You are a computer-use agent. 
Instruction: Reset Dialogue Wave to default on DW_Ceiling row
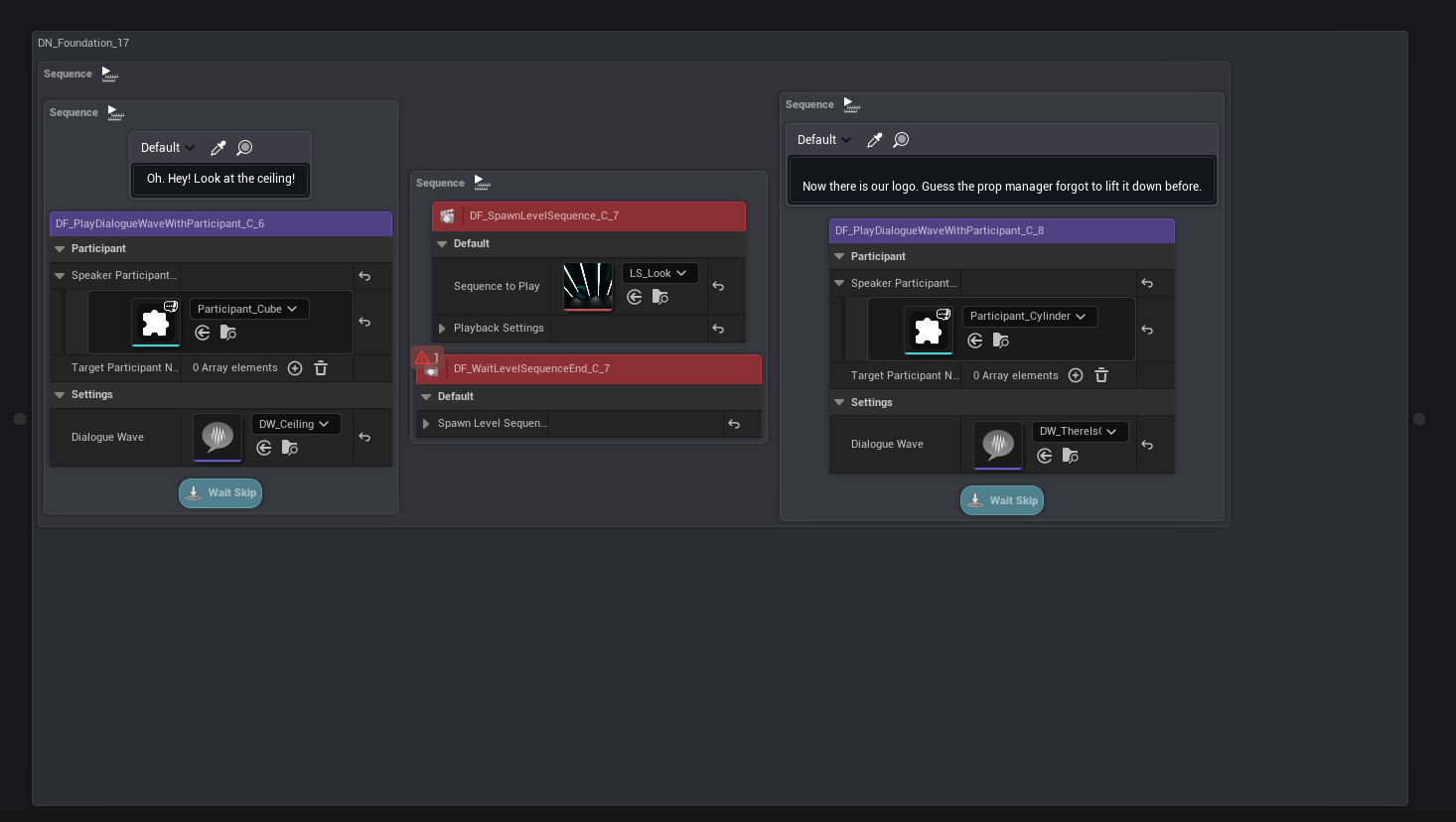point(364,437)
